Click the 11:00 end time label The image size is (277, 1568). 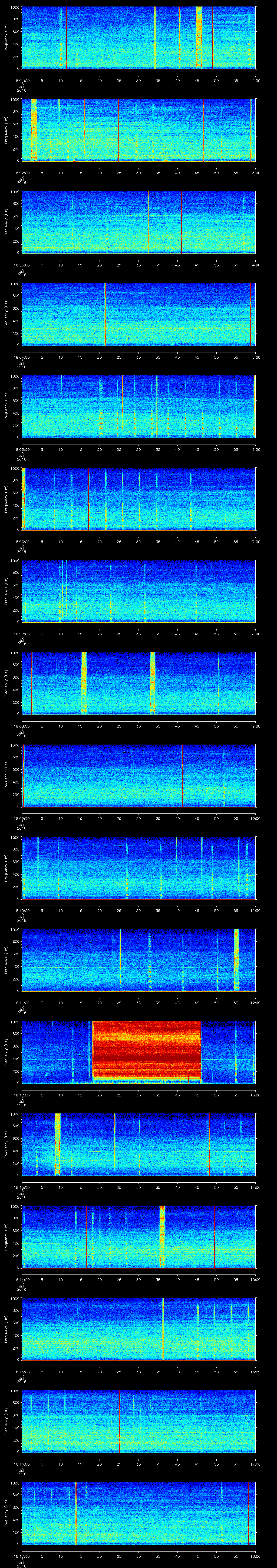pyautogui.click(x=256, y=910)
